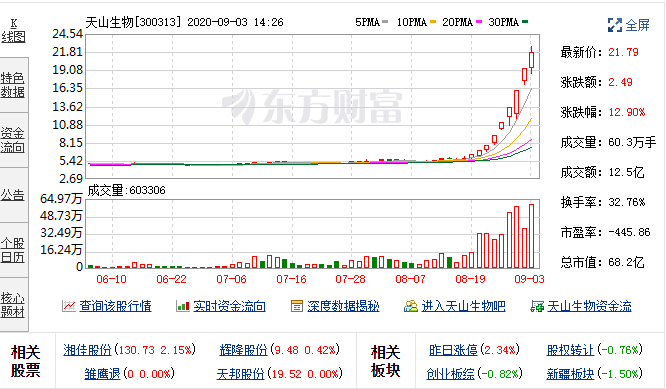The image size is (666, 389).
Task: Click the table icon beside 深度数据揭秘
Action: [297, 306]
